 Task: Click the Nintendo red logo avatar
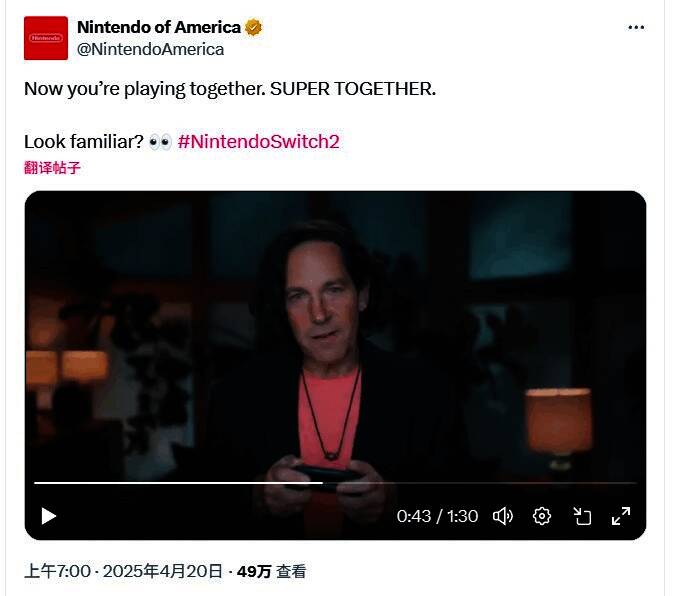pyautogui.click(x=46, y=38)
